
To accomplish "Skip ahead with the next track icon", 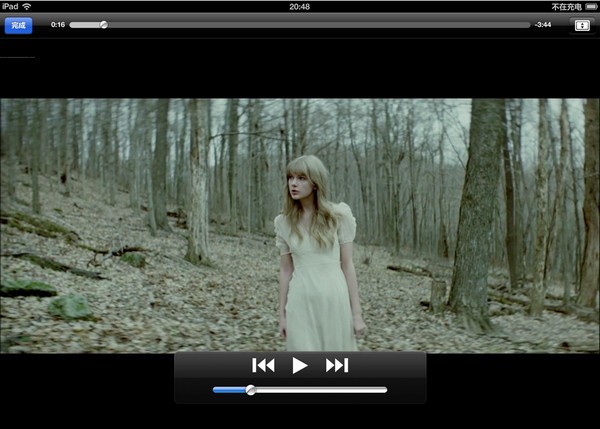I will point(337,366).
